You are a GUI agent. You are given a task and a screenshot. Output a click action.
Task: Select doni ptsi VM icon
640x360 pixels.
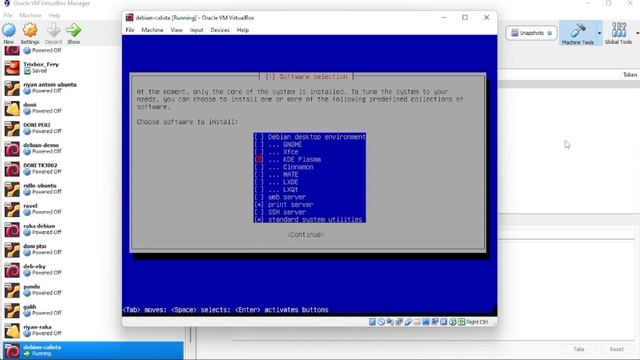click(x=12, y=249)
